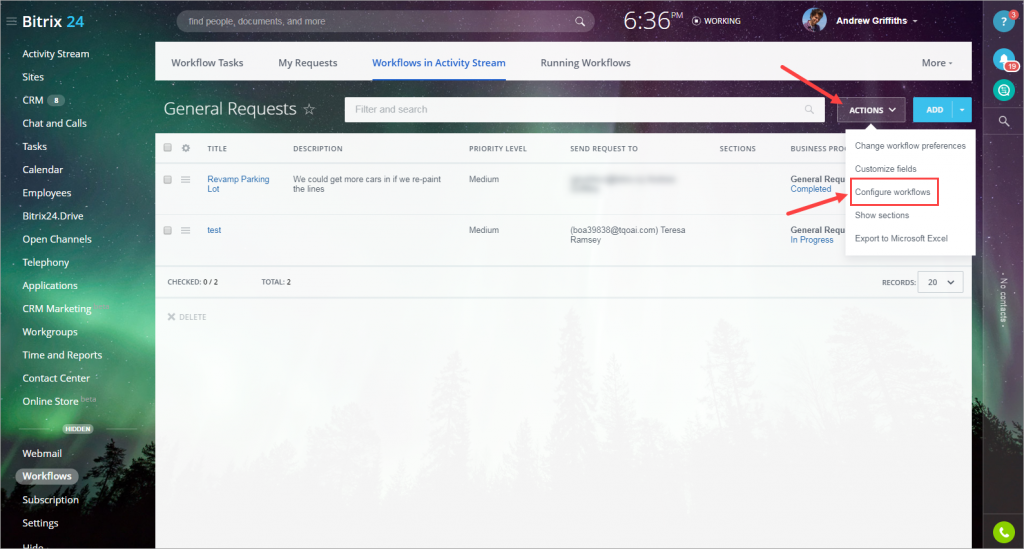Open the Add button dropdown arrow

coord(963,110)
